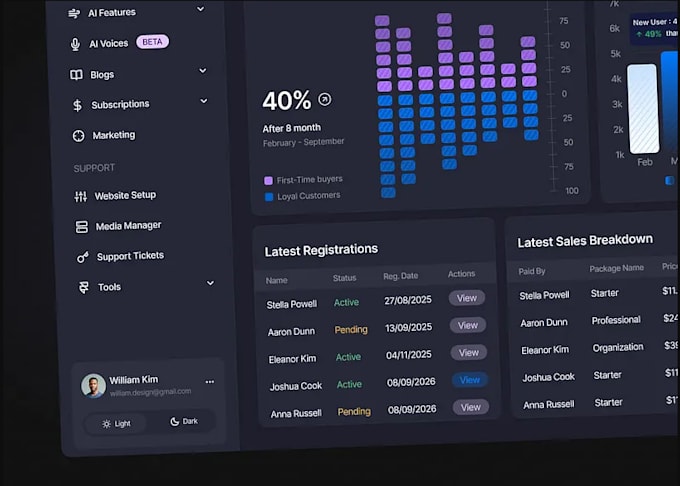Image resolution: width=680 pixels, height=486 pixels.
Task: Click Anna Russell's Pending status
Action: tap(354, 412)
